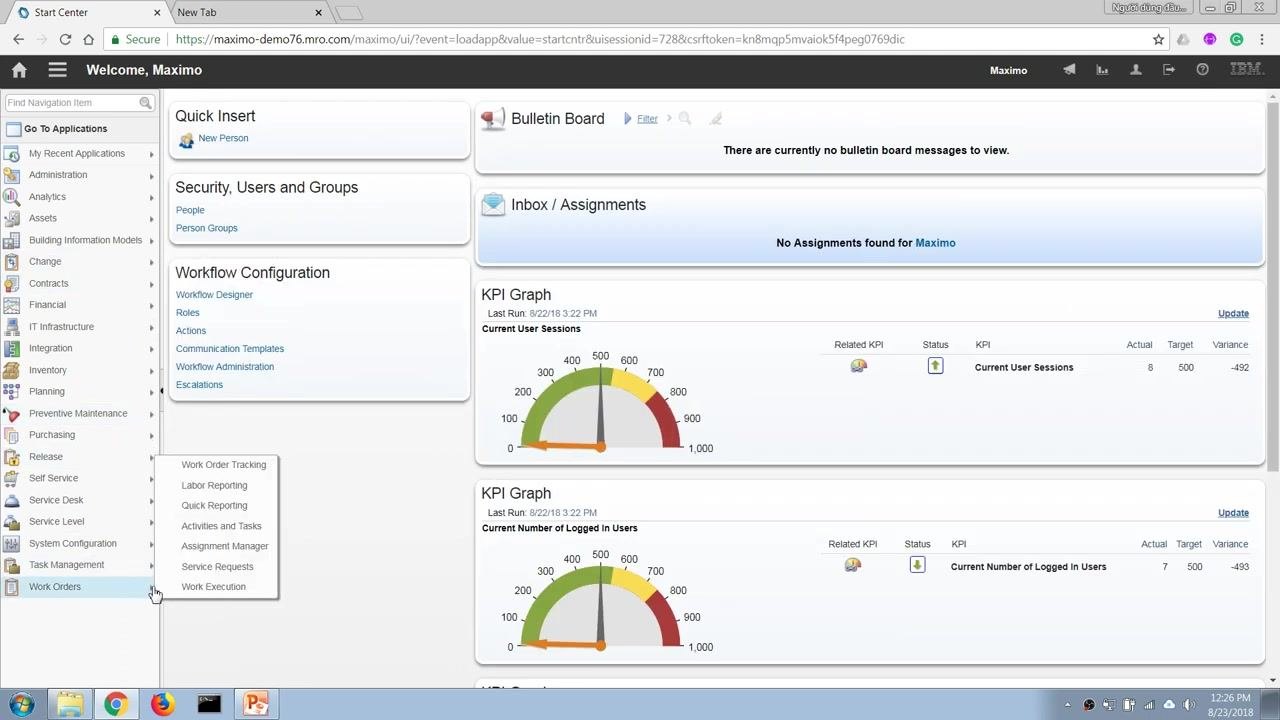Viewport: 1280px width, 720px height.
Task: Open the hamburger navigation menu icon
Action: [57, 70]
